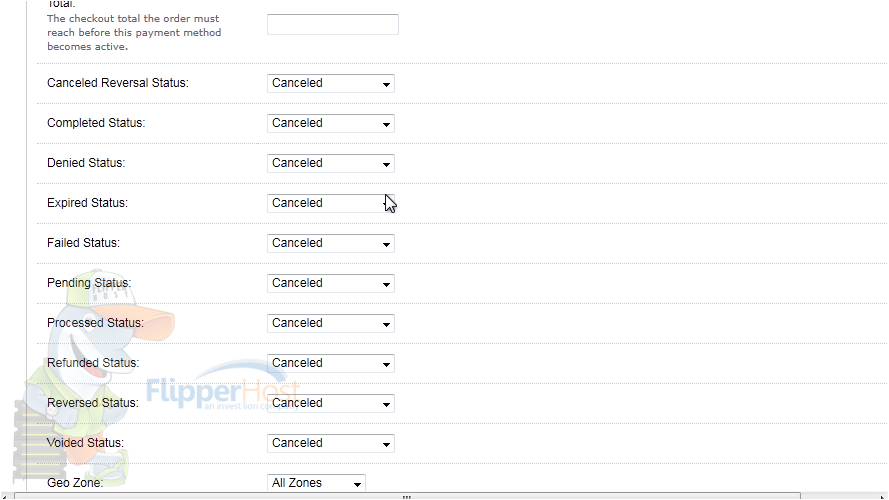Click the checkout Total input field

[x=333, y=24]
